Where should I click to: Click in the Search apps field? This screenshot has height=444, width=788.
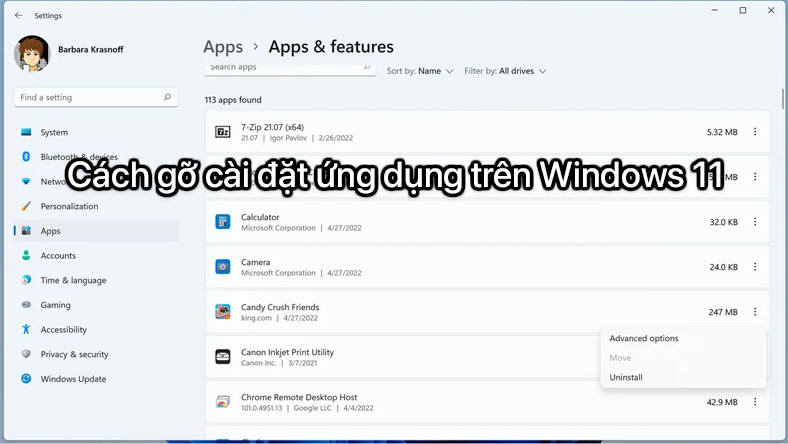coord(289,68)
